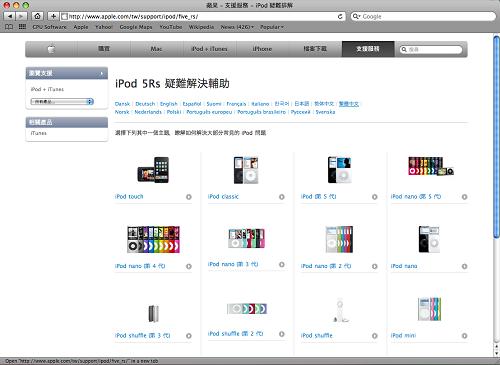Image resolution: width=500 pixels, height=365 pixels.
Task: Open iPod + iTunes link in sidebar
Action: click(x=47, y=89)
